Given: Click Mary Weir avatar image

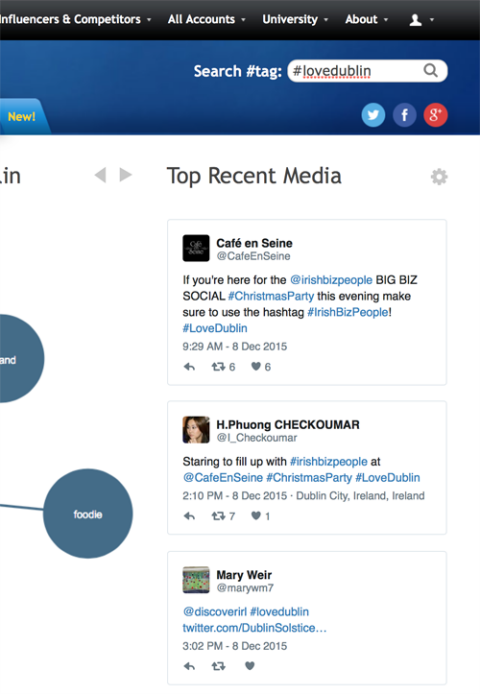Looking at the screenshot, I should [x=196, y=579].
